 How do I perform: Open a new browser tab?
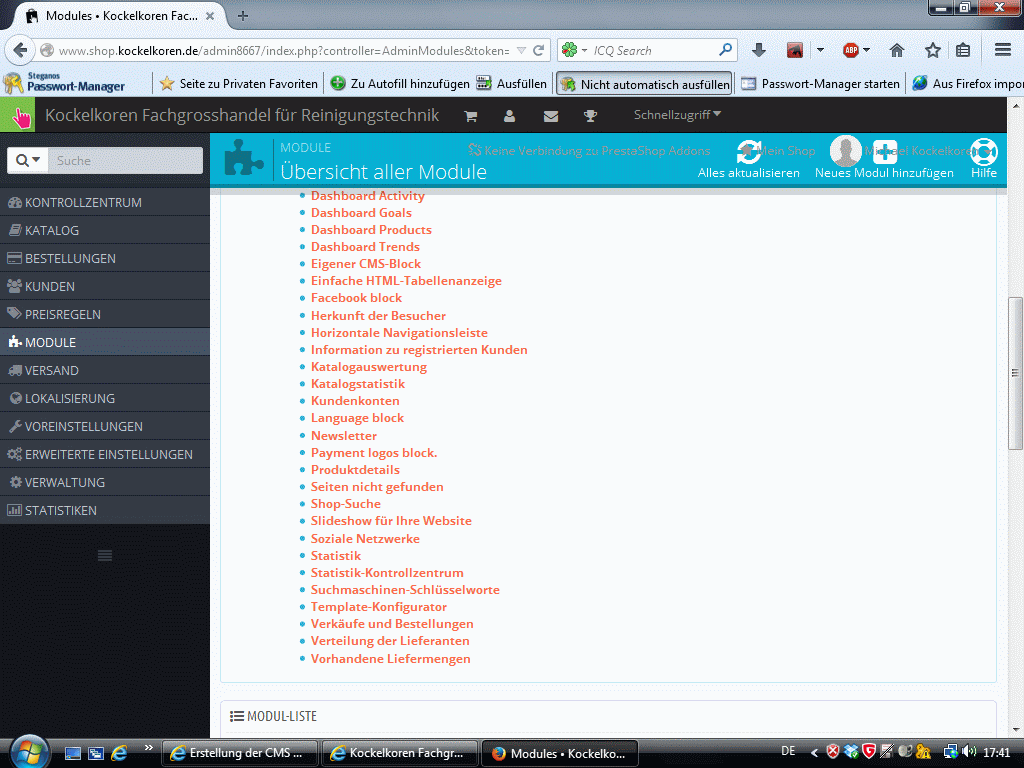click(242, 16)
